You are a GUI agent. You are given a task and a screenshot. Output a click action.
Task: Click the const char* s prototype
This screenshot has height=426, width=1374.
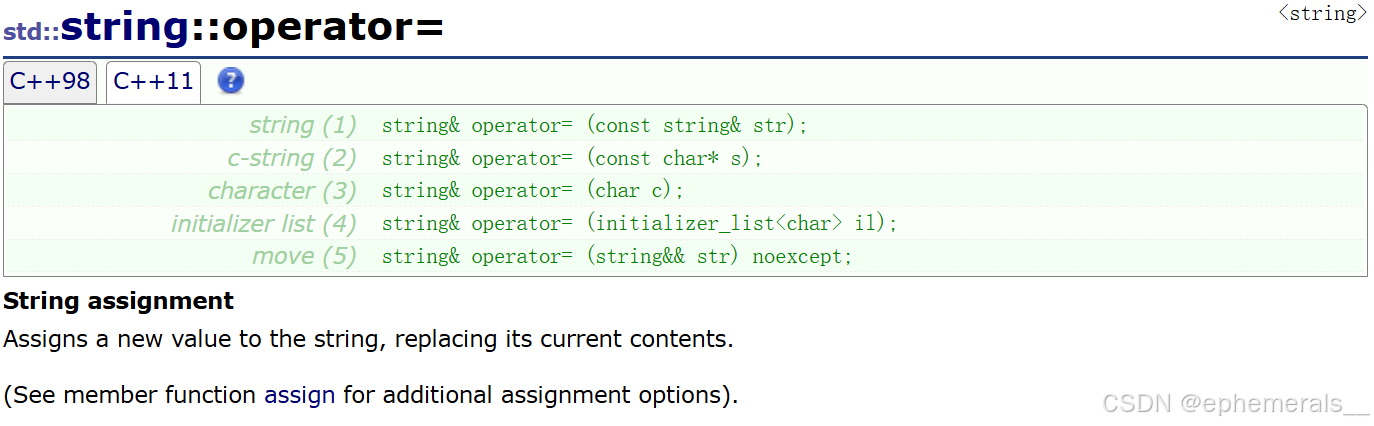pyautogui.click(x=572, y=158)
